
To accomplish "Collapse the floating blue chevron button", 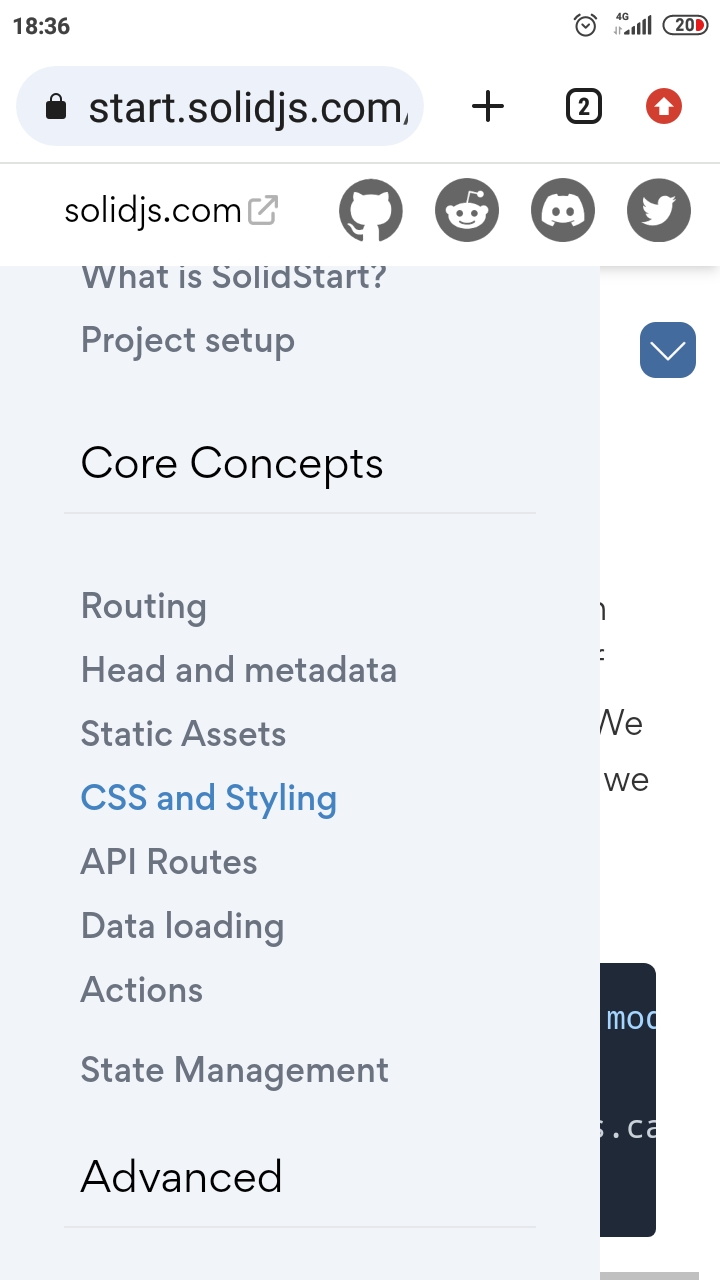I will pyautogui.click(x=667, y=350).
